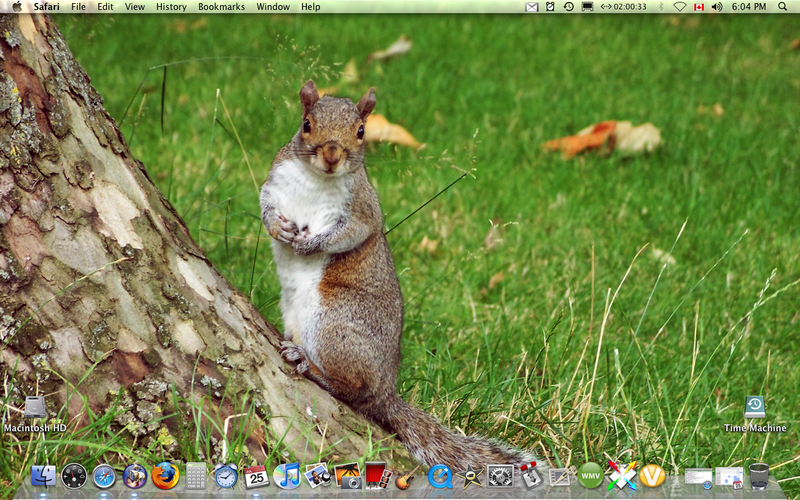Select the Time Machine desktop drive
Viewport: 800px width, 500px height.
pyautogui.click(x=755, y=415)
